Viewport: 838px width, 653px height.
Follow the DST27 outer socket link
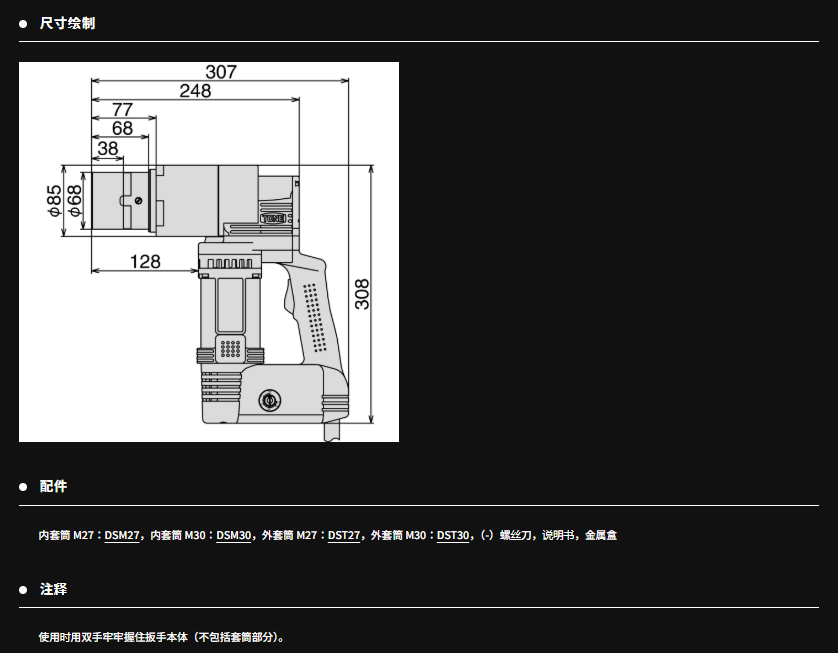pos(344,535)
